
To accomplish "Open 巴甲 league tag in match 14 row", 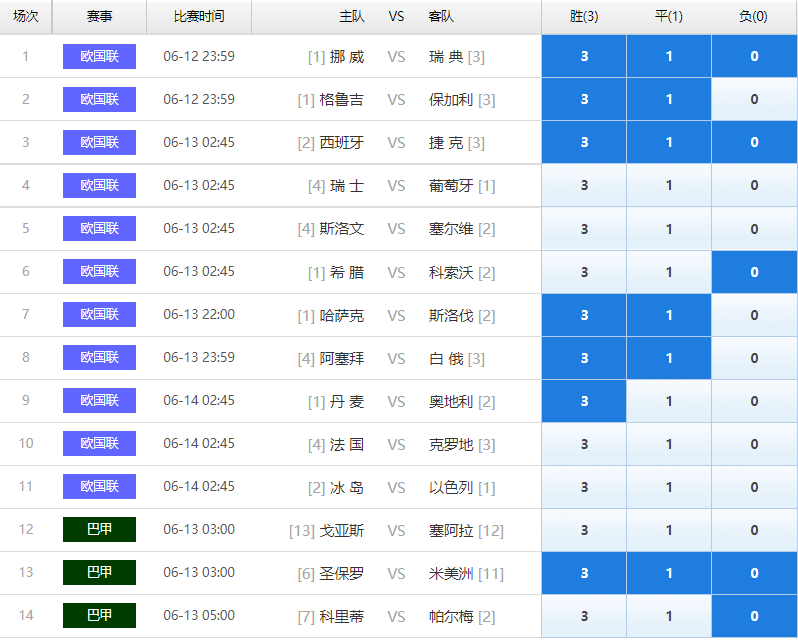I will 99,615.
